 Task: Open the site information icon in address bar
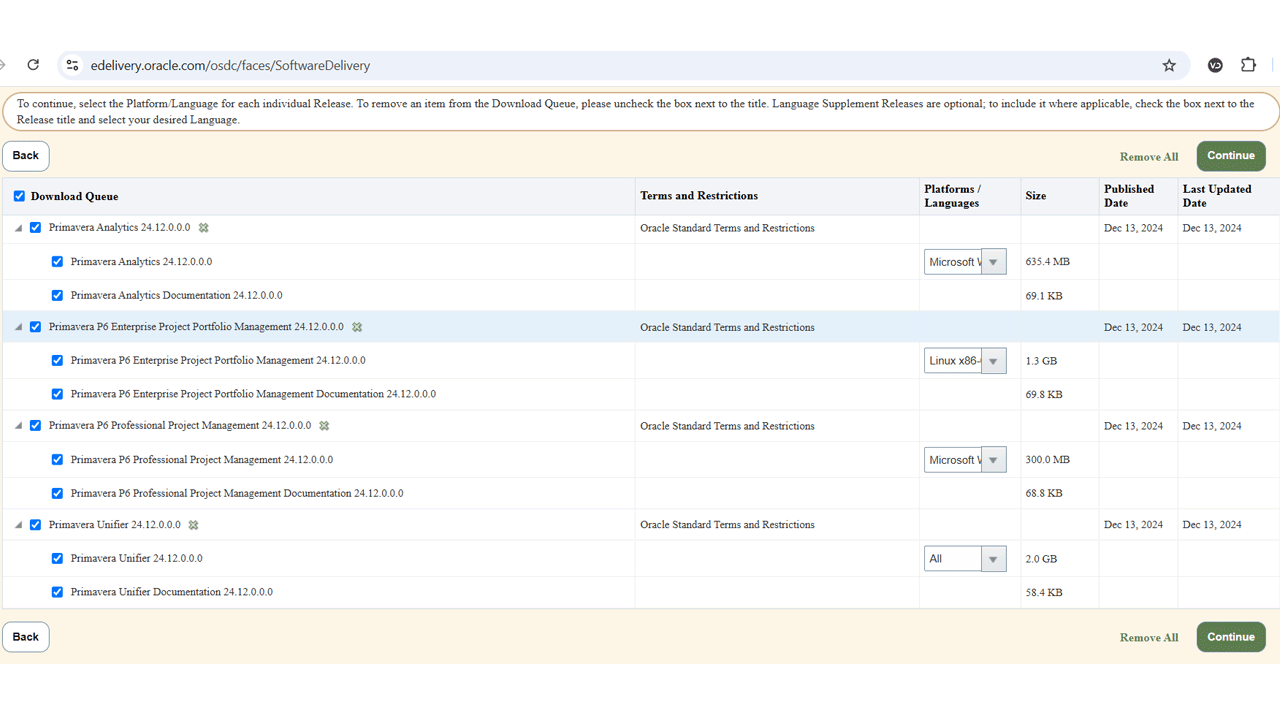(x=72, y=65)
